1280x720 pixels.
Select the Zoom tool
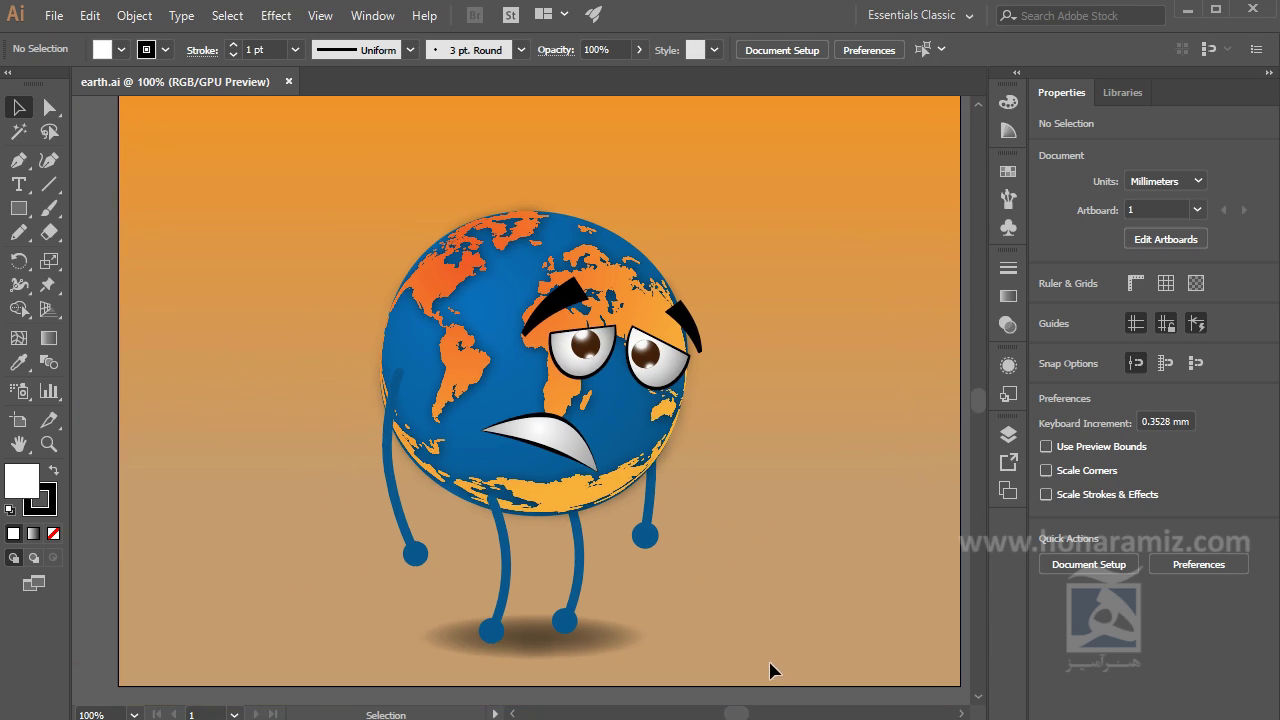49,444
